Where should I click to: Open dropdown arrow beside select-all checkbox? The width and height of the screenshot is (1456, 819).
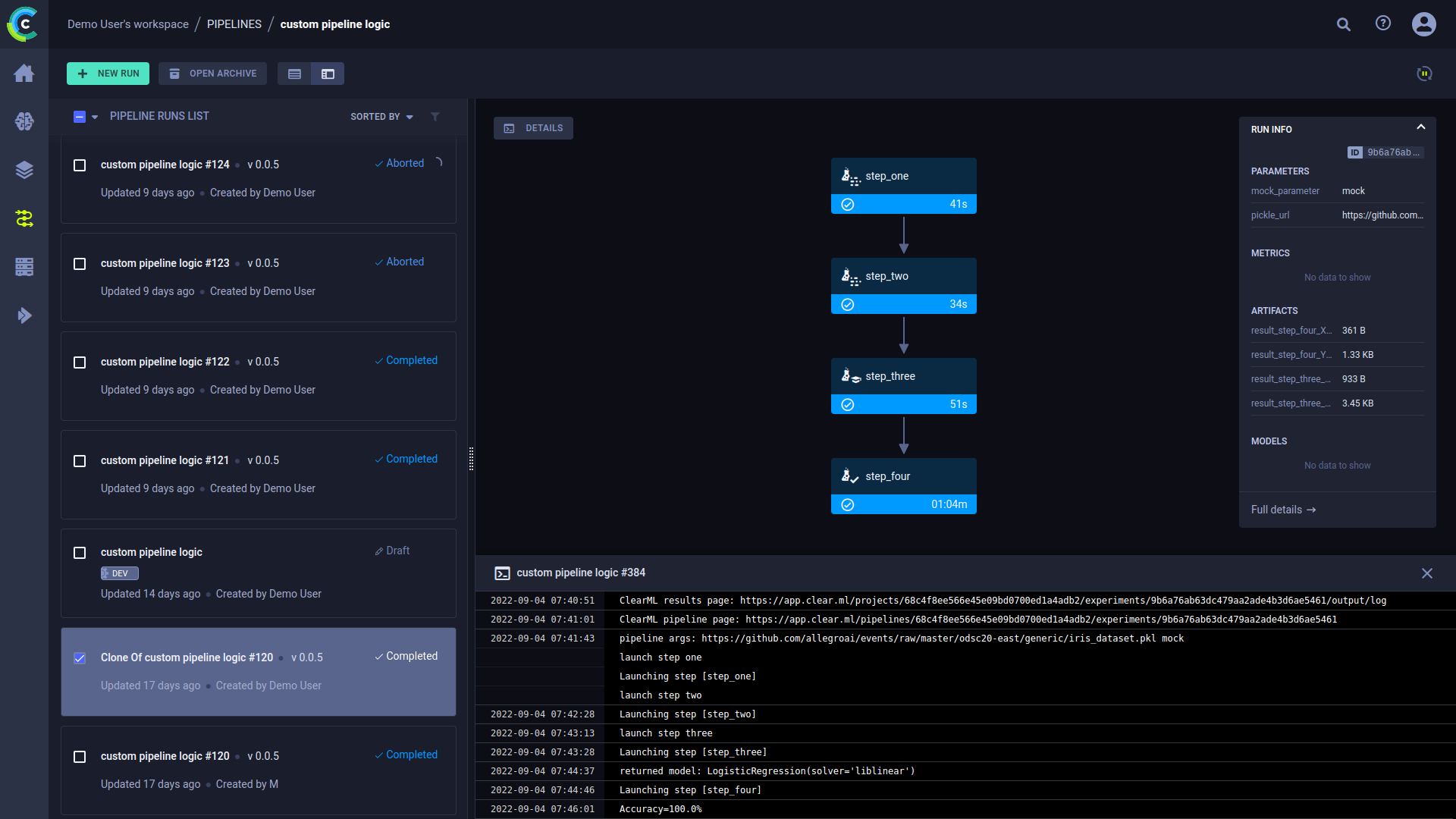coord(93,118)
